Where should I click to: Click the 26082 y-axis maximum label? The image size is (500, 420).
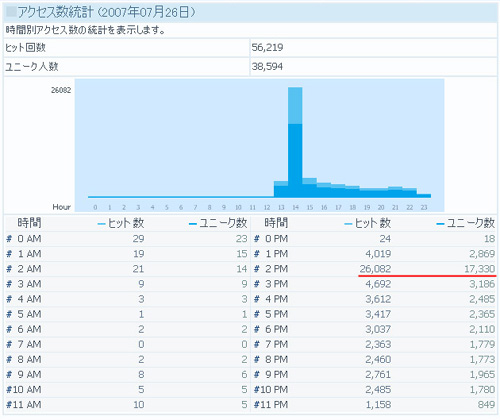coord(61,90)
